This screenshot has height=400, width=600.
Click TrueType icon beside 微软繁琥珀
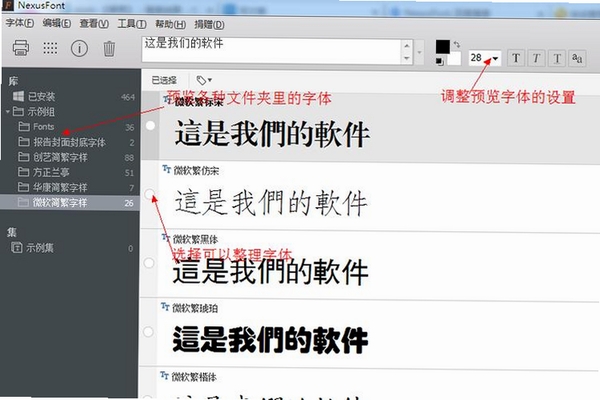coord(165,306)
